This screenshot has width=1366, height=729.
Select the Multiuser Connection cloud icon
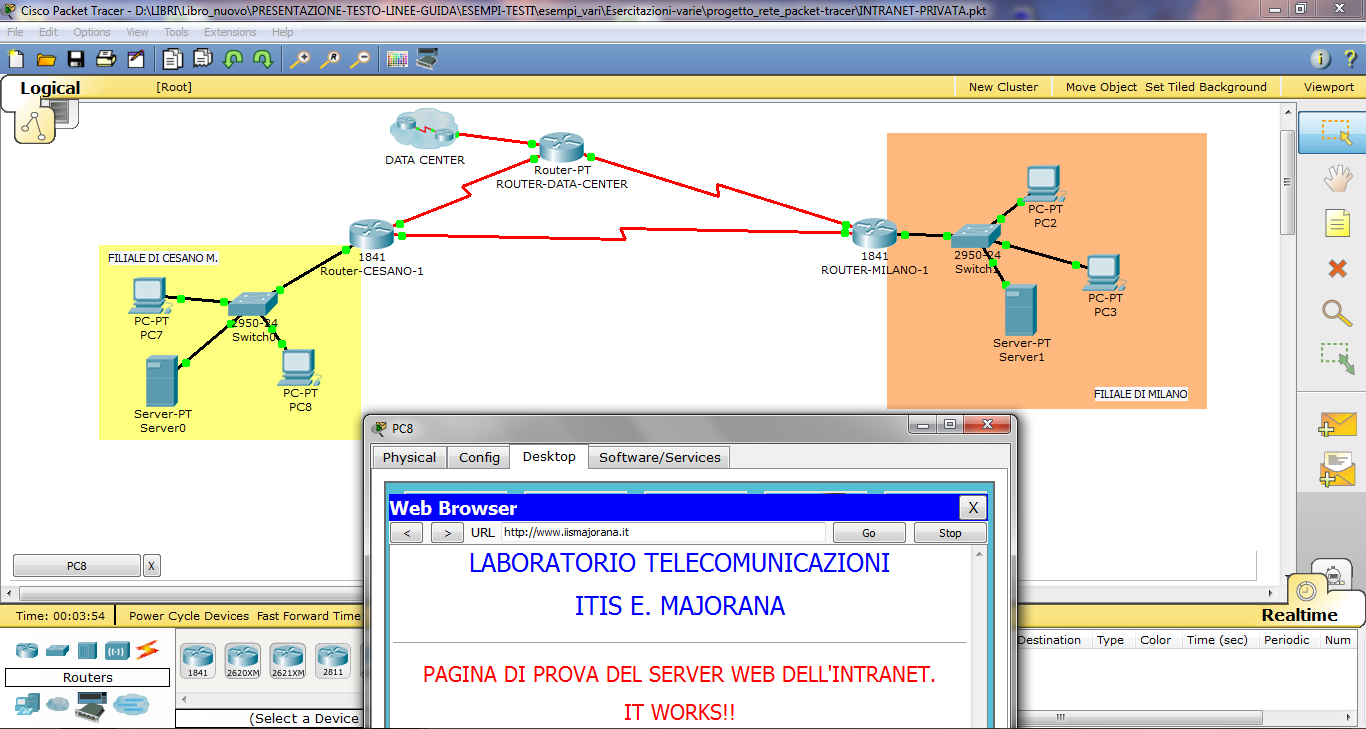[x=130, y=706]
